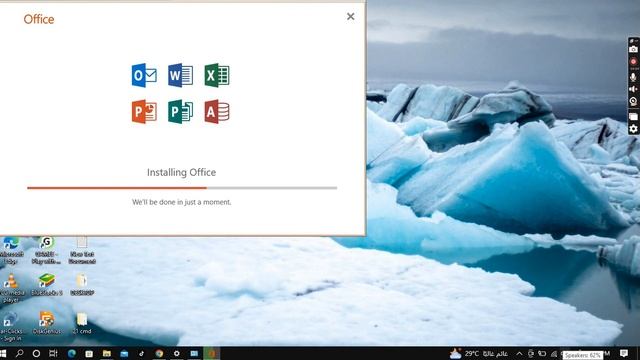Click the Excel icon in Office installer
This screenshot has width=640, height=360.
pyautogui.click(x=217, y=76)
